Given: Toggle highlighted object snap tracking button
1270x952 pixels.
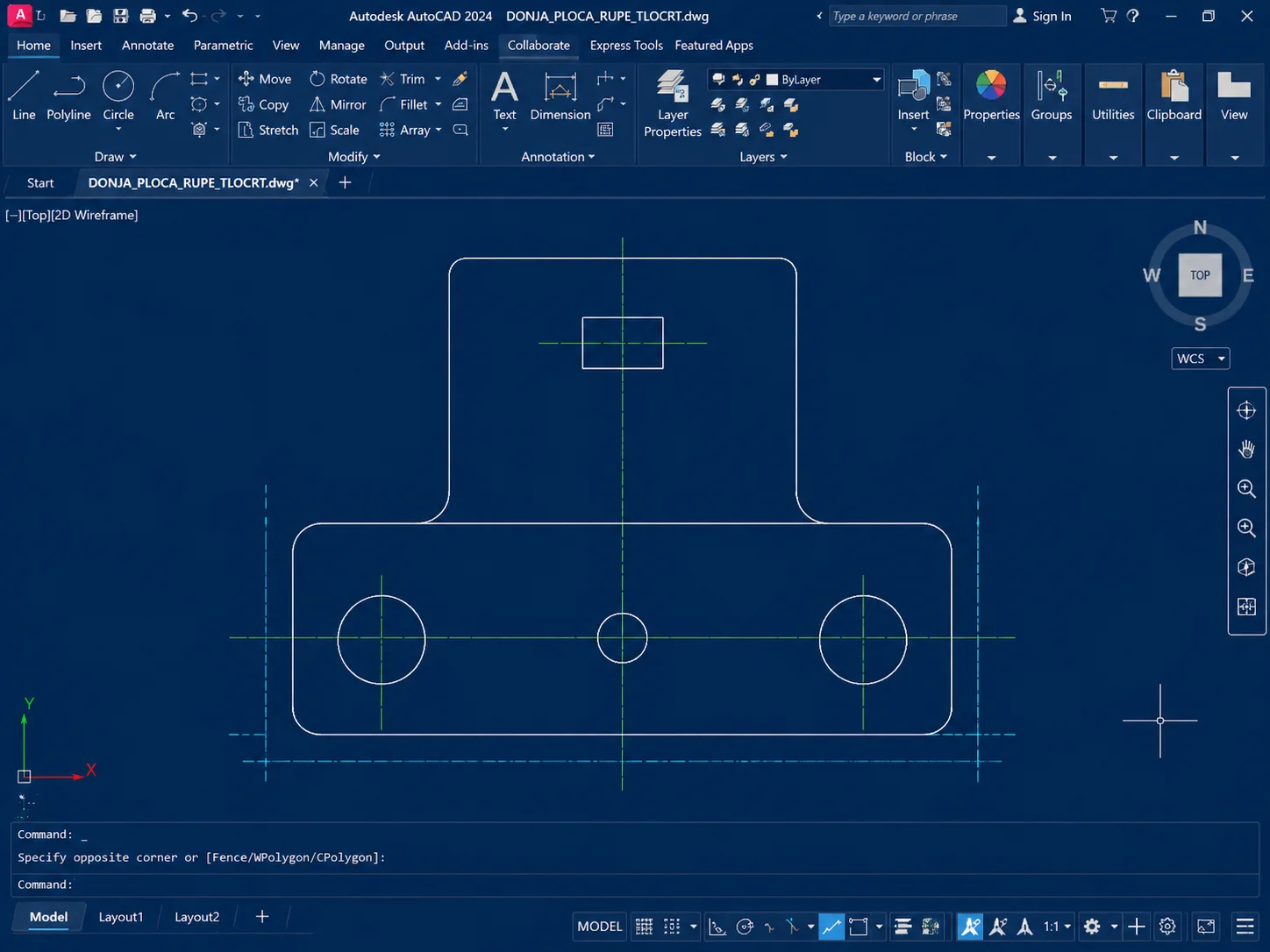Looking at the screenshot, I should pos(831,927).
